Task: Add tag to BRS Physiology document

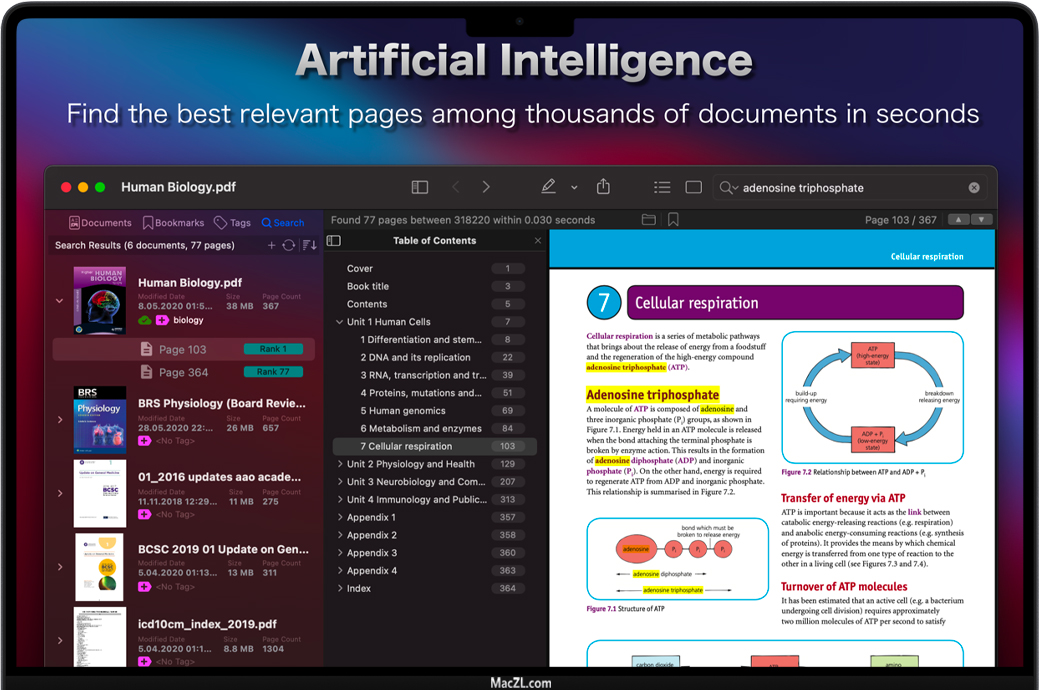Action: (145, 441)
